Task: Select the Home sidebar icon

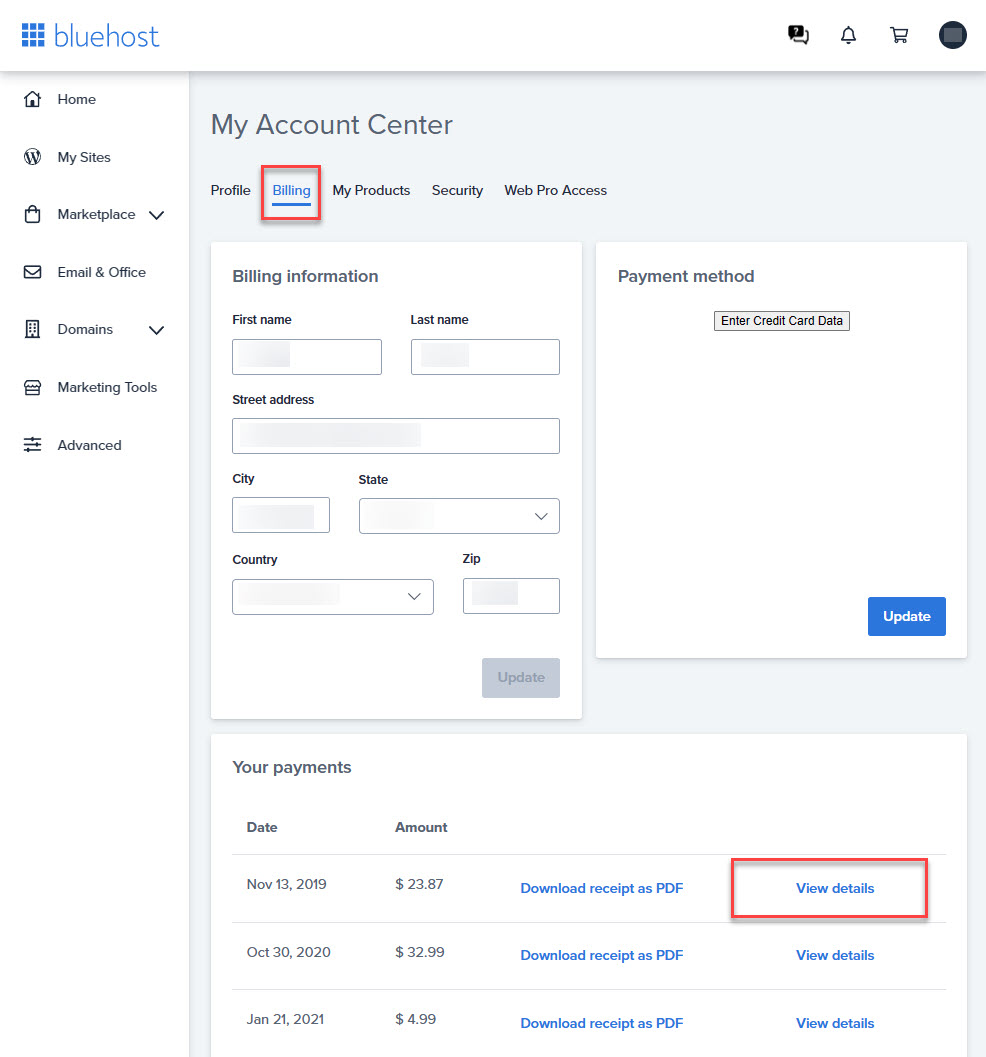Action: pyautogui.click(x=34, y=99)
